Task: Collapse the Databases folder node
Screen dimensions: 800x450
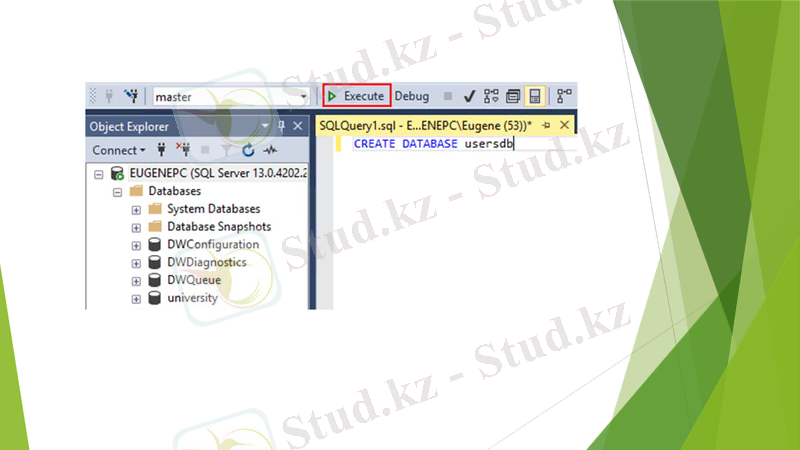Action: point(117,191)
